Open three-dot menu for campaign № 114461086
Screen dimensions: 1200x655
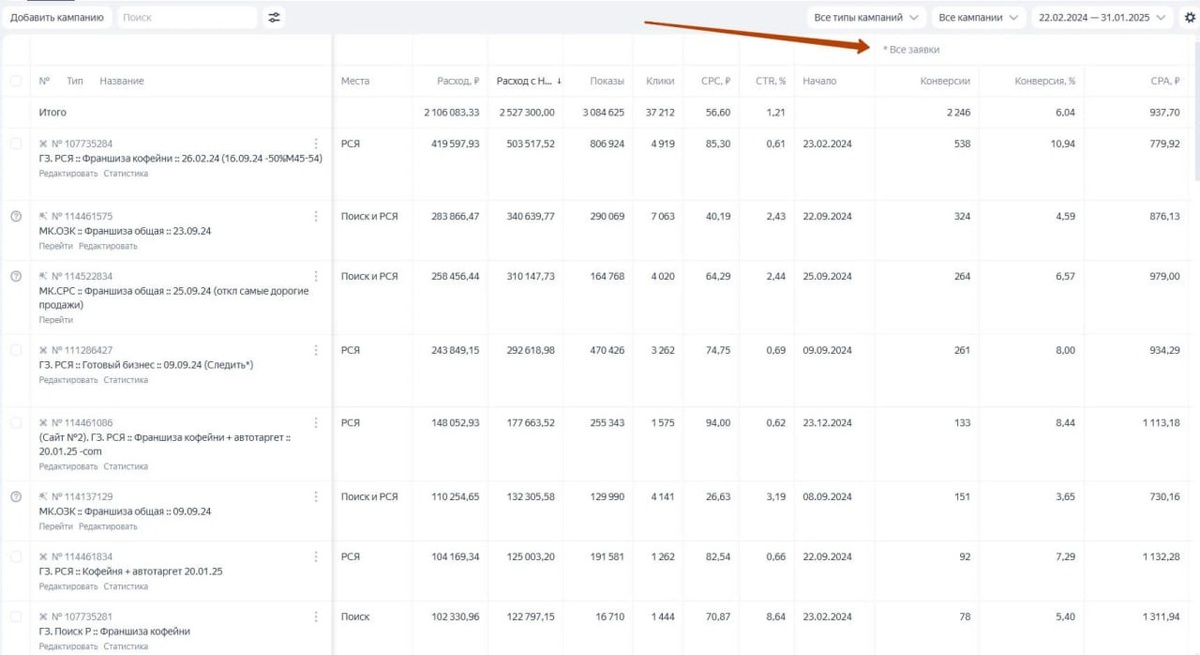[x=316, y=423]
